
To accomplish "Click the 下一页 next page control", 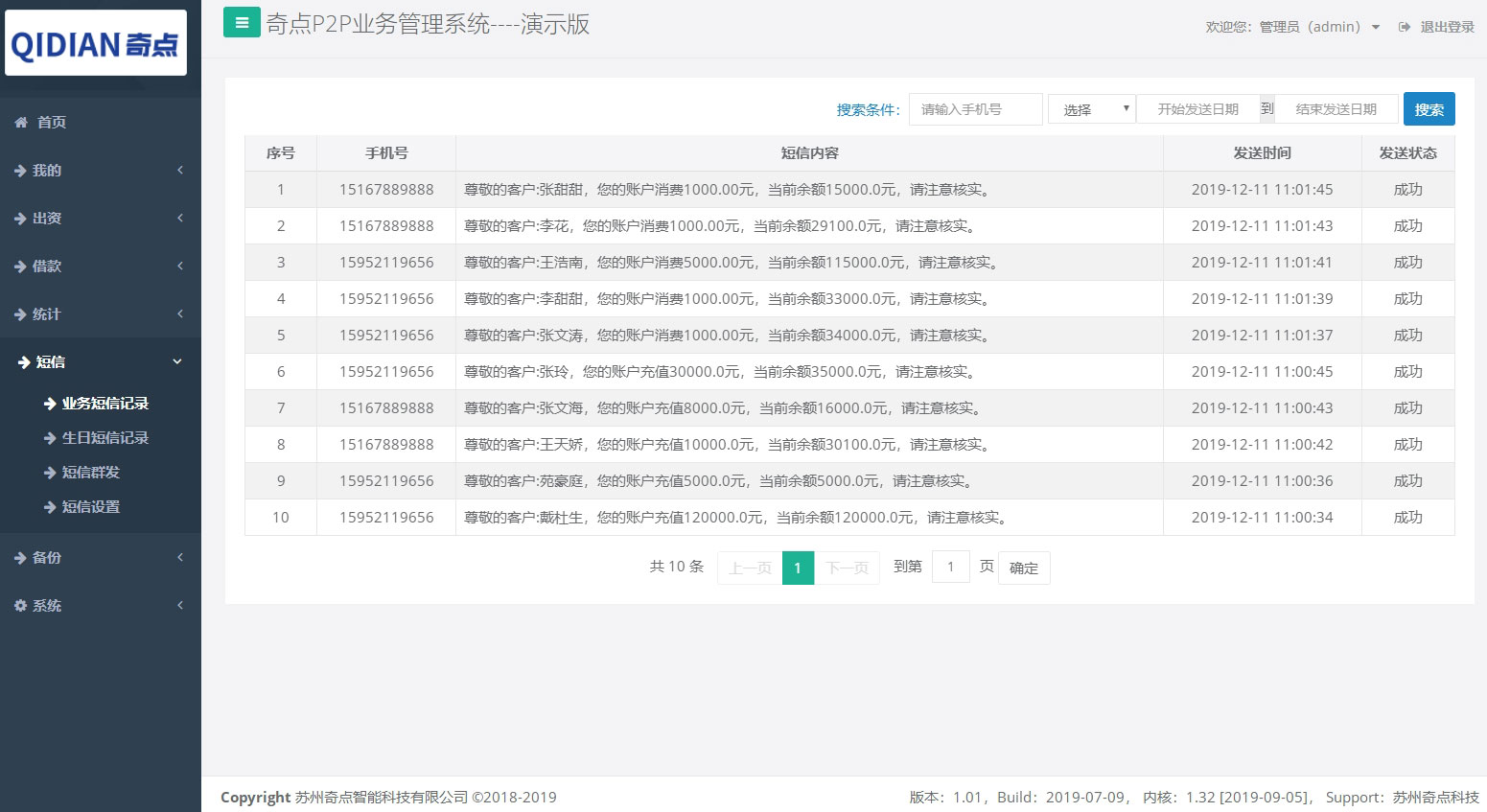I will point(847,567).
